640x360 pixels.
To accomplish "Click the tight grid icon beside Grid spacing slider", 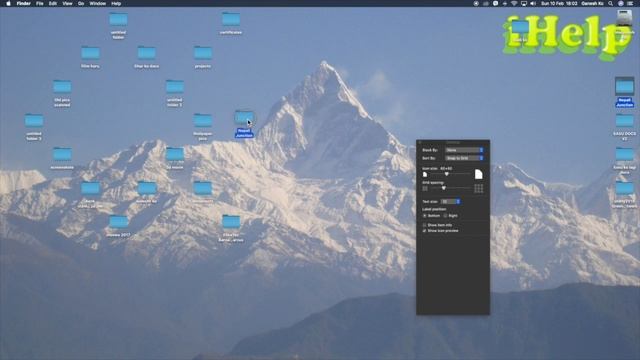I will (425, 189).
